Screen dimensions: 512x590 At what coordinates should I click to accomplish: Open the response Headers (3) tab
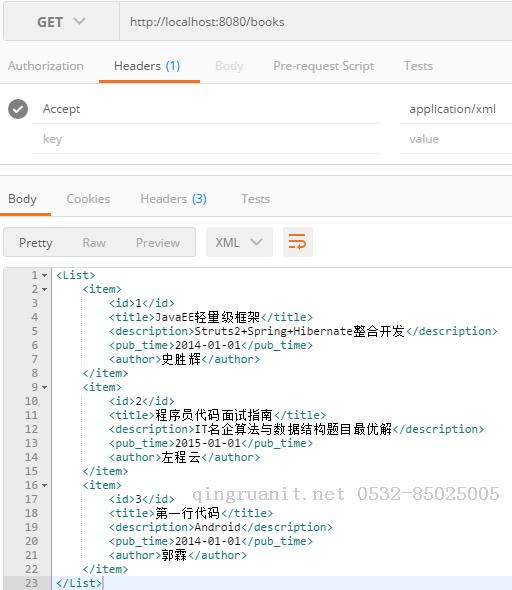click(x=173, y=199)
